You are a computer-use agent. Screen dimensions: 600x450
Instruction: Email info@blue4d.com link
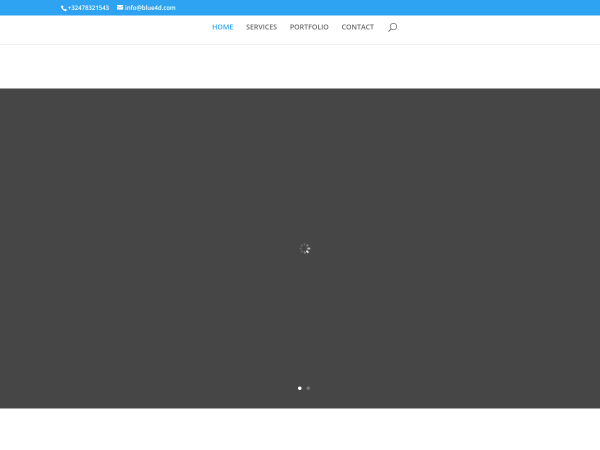[150, 8]
